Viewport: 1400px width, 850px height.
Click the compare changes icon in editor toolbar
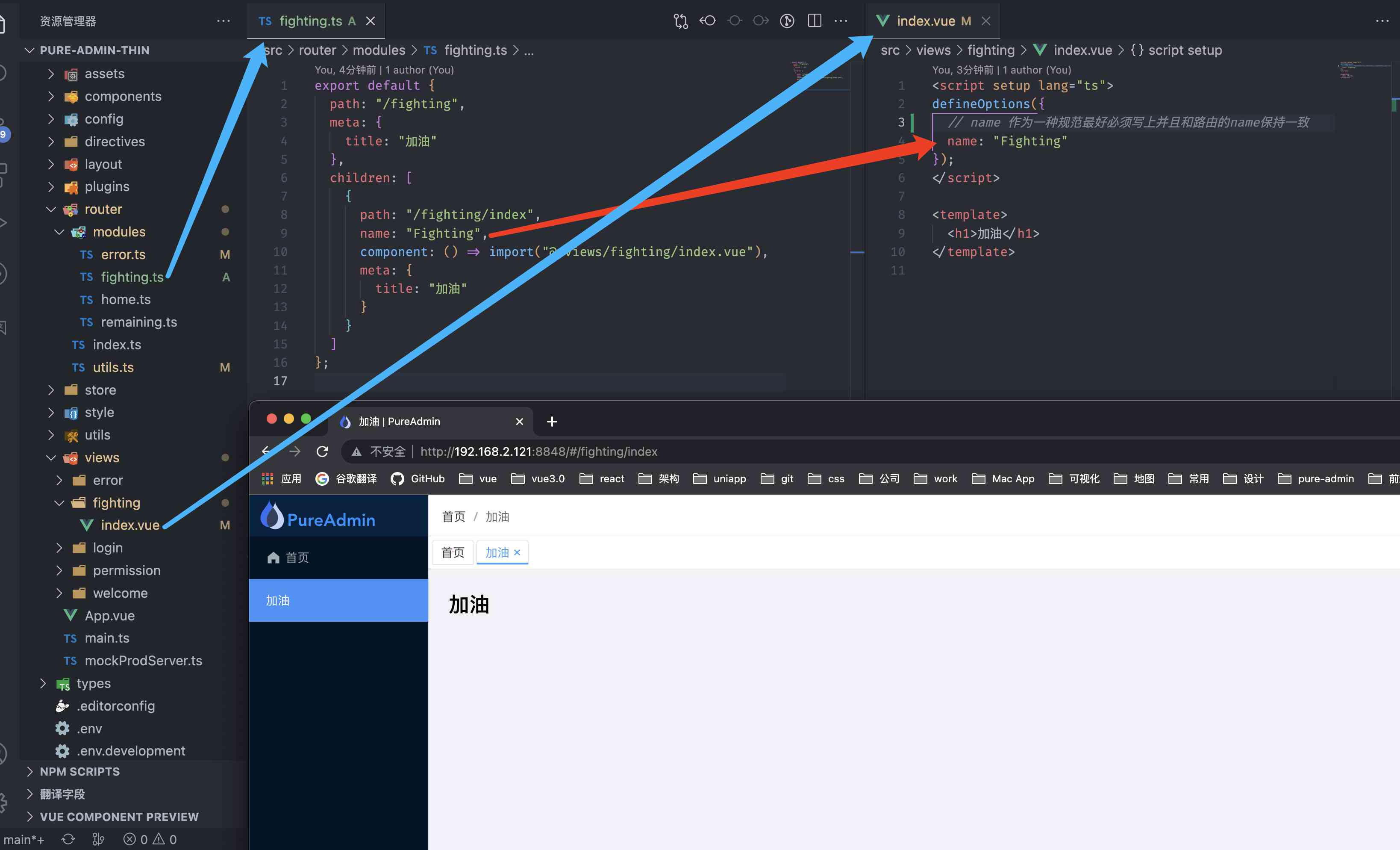point(680,21)
